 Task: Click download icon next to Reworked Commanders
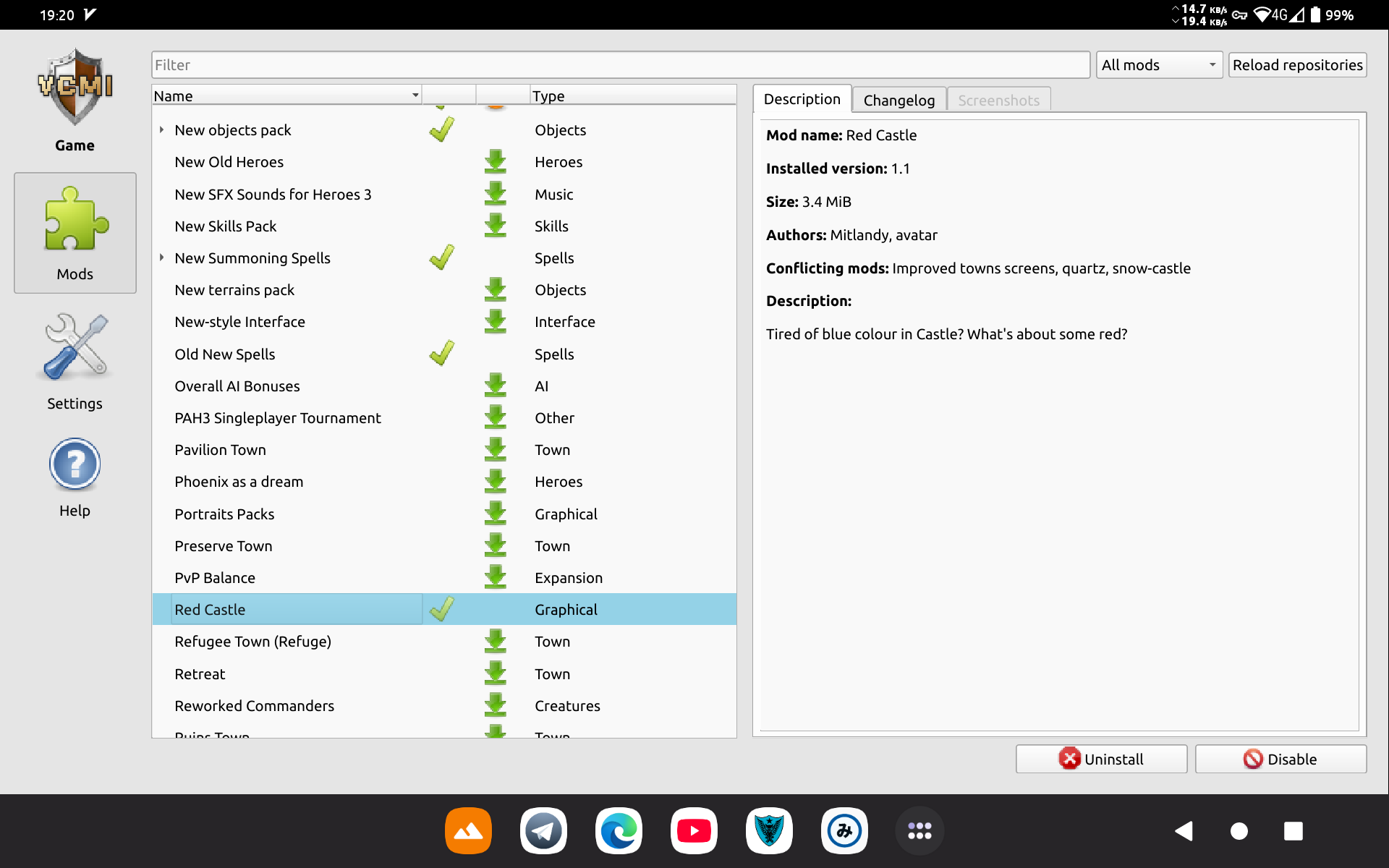[x=495, y=705]
